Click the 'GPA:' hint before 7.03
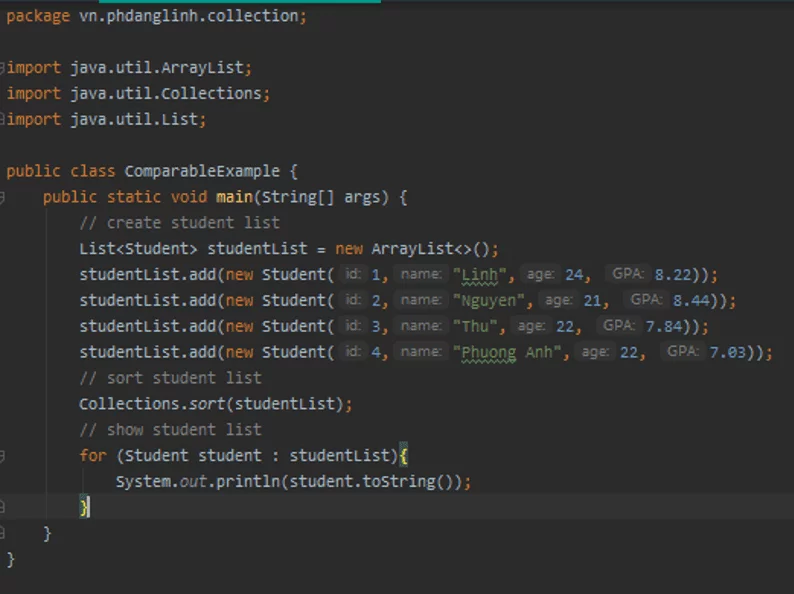 (x=682, y=352)
